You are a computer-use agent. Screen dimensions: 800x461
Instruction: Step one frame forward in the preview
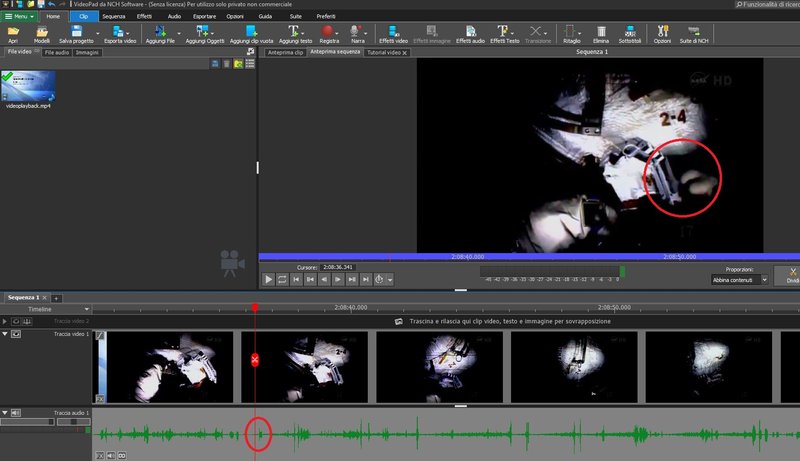pyautogui.click(x=338, y=279)
